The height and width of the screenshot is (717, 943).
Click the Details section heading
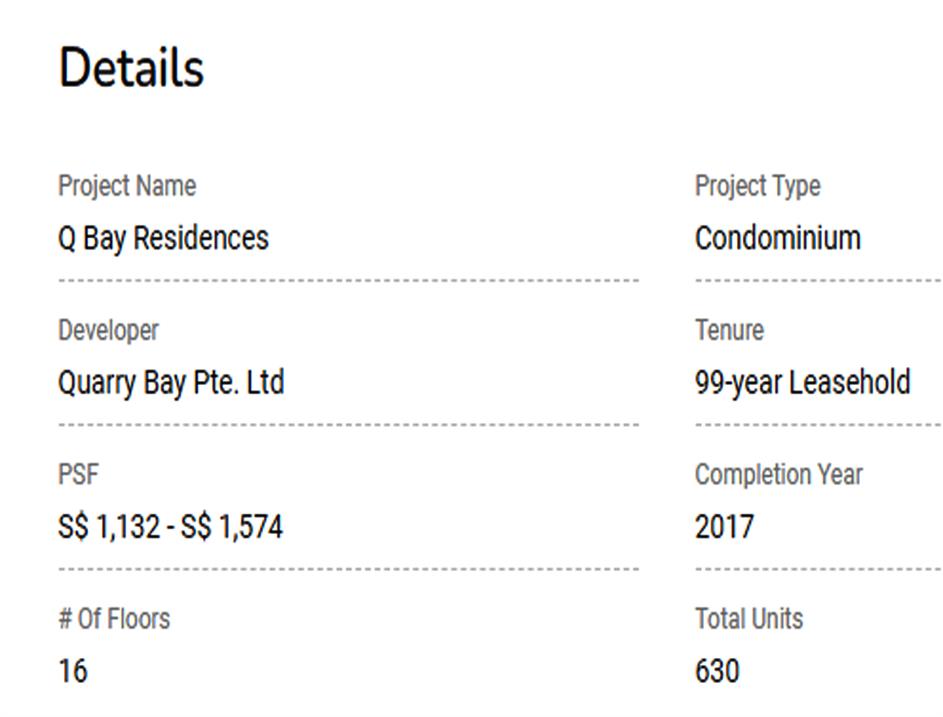coord(131,69)
